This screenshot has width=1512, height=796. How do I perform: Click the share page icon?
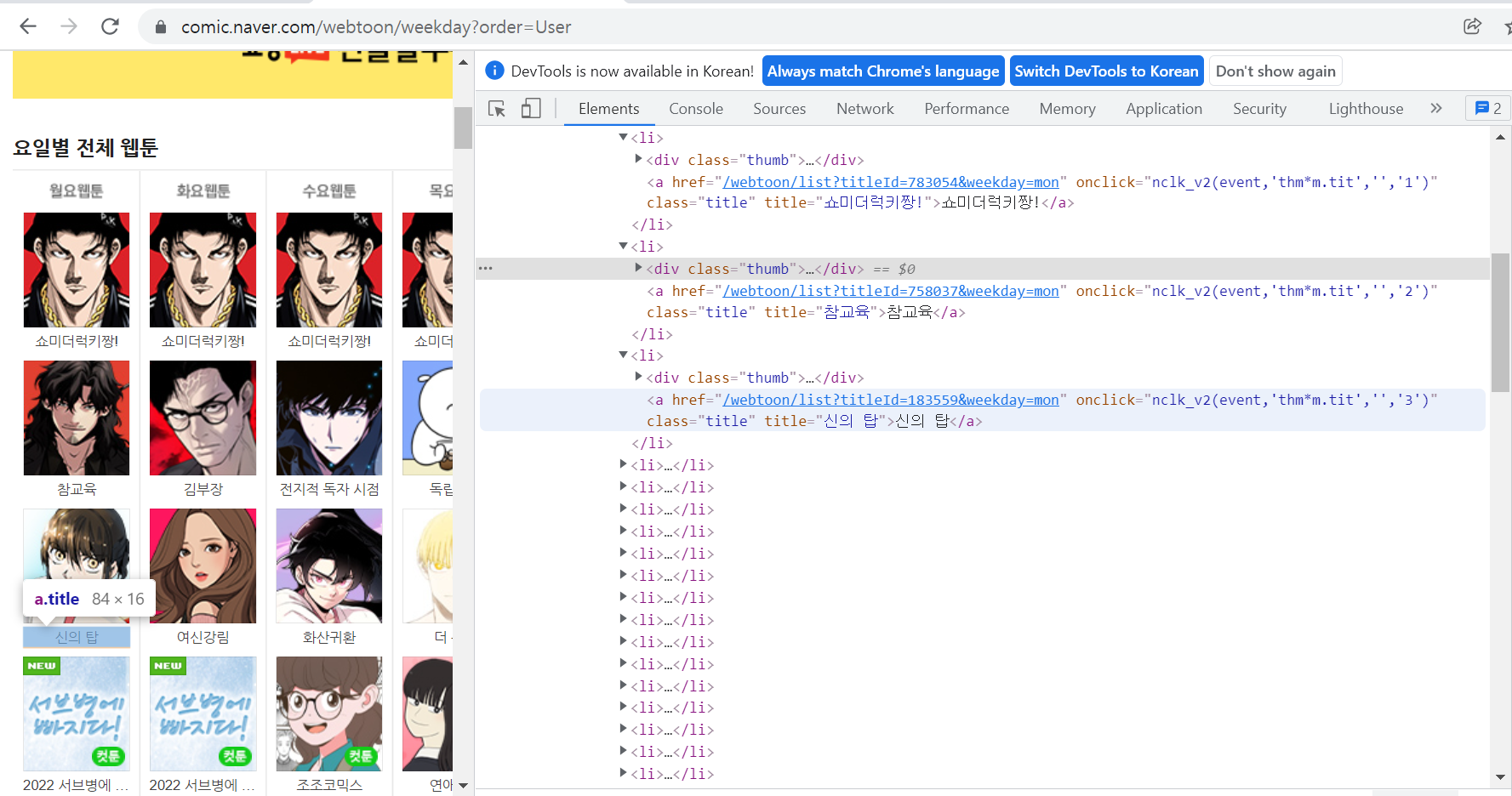tap(1472, 26)
